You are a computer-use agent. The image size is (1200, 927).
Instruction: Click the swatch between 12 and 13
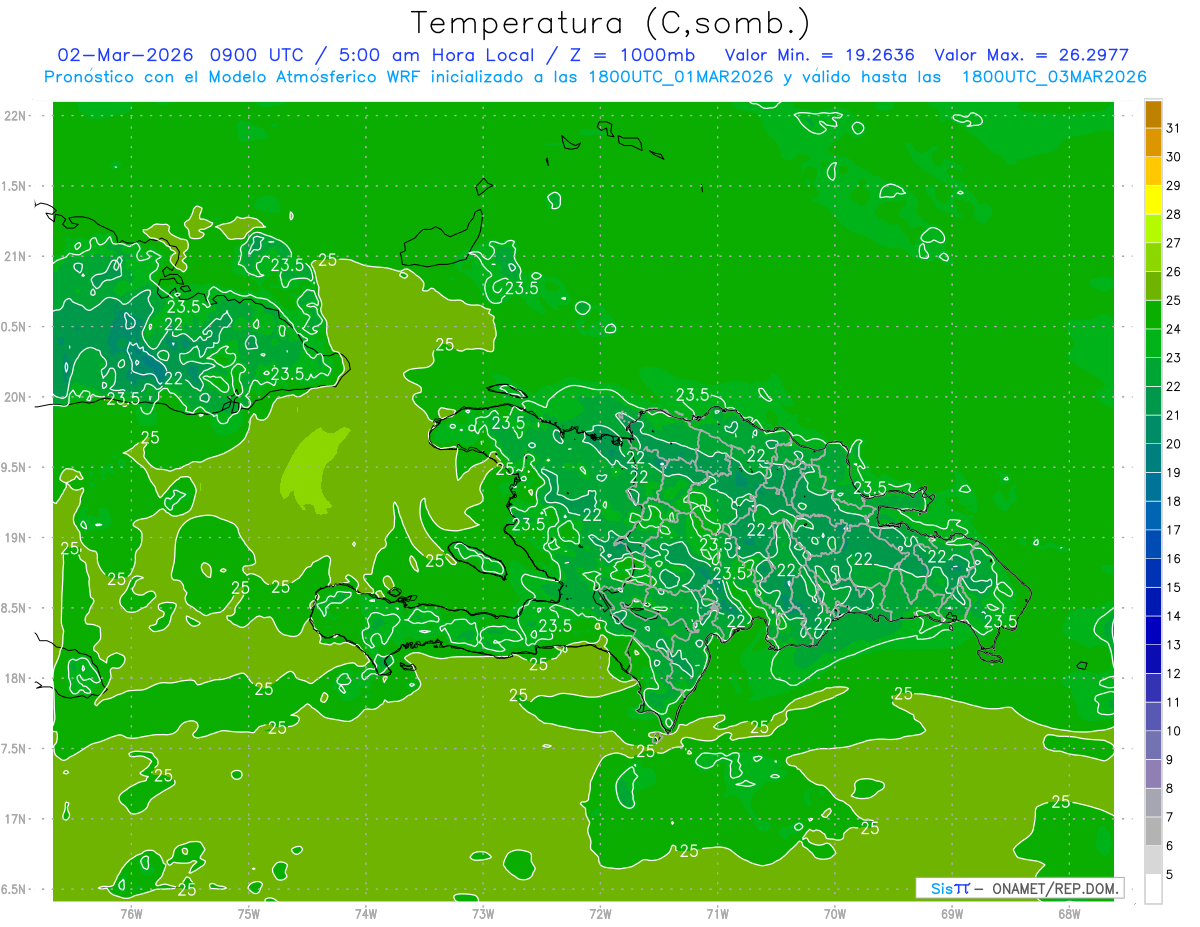1153,659
